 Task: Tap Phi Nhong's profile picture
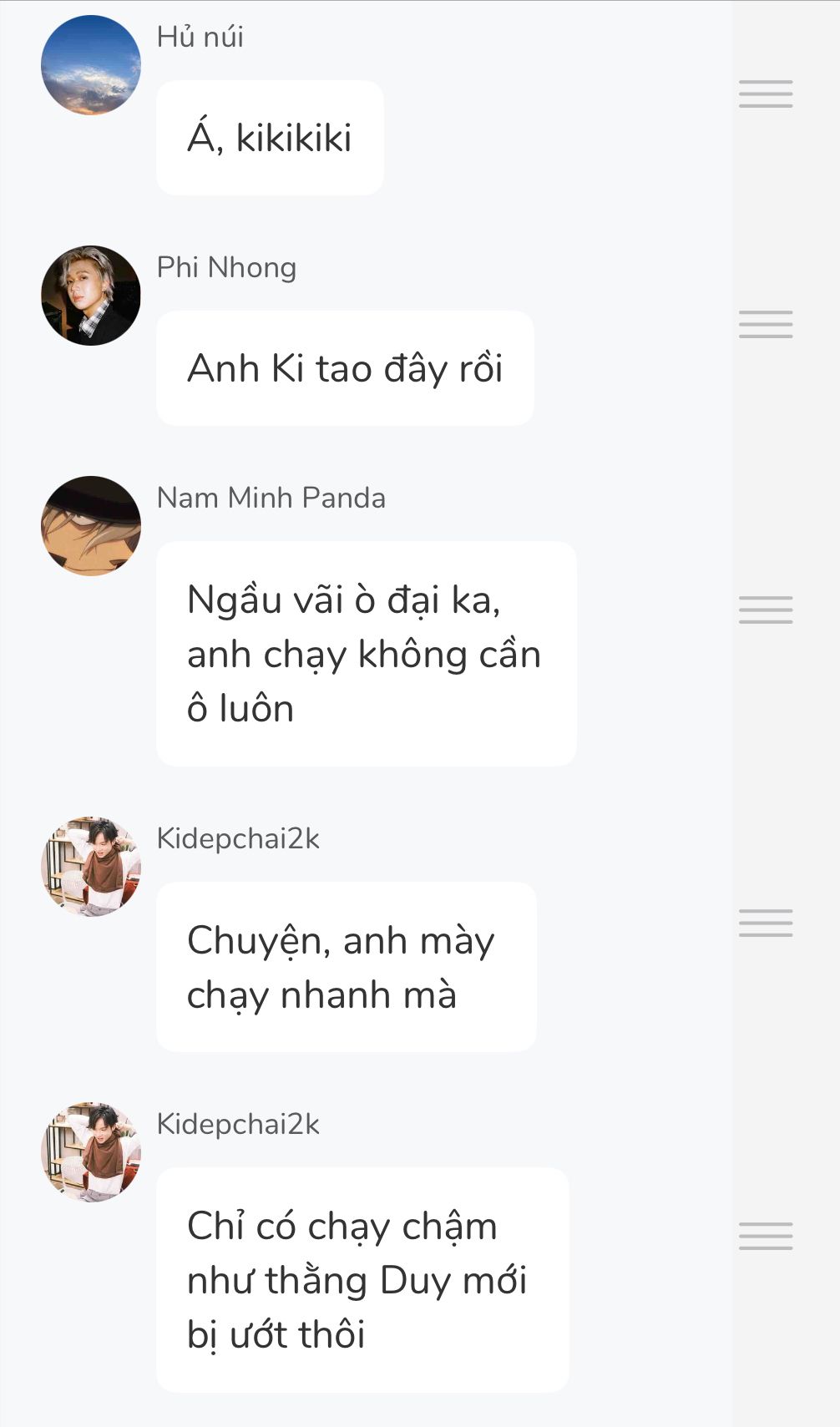pyautogui.click(x=91, y=296)
